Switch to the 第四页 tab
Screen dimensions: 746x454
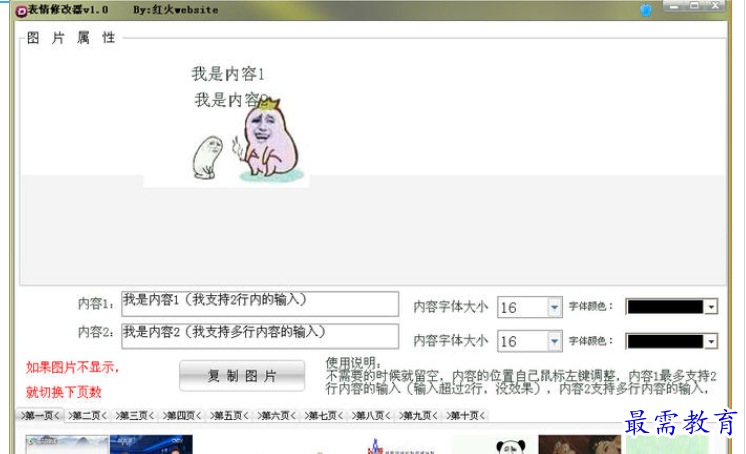182,415
